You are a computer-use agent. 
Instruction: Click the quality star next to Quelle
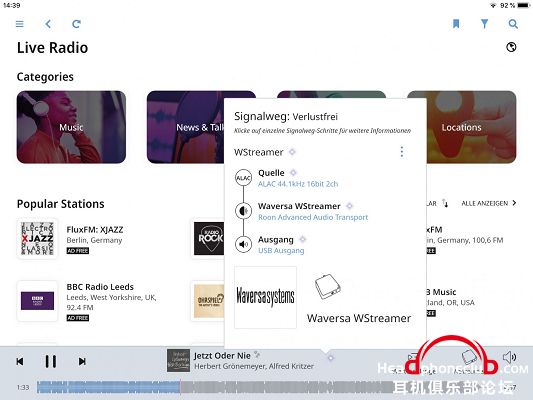coord(293,173)
